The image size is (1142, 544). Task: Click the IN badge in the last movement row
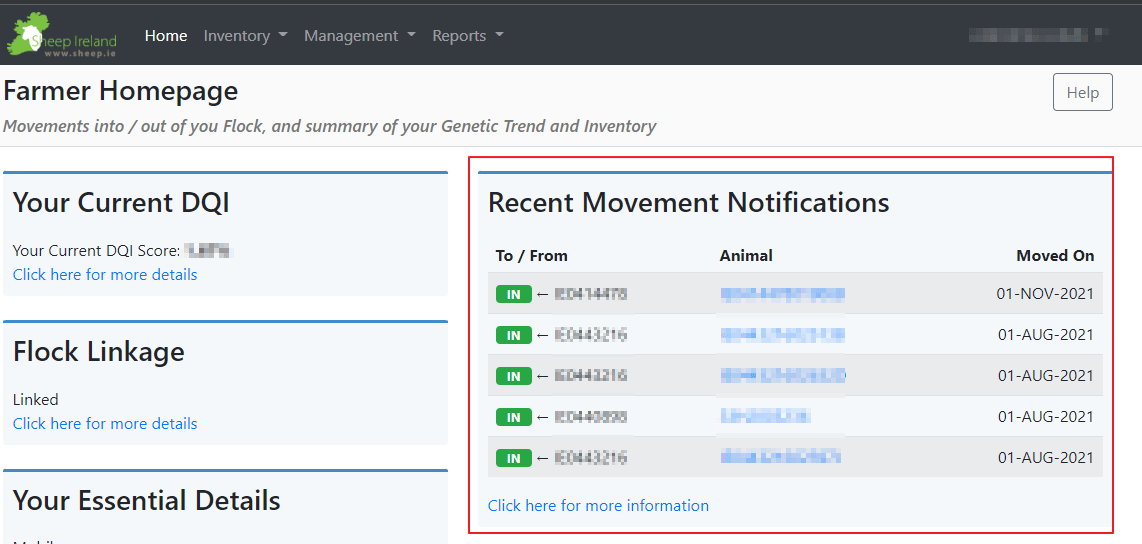point(513,458)
